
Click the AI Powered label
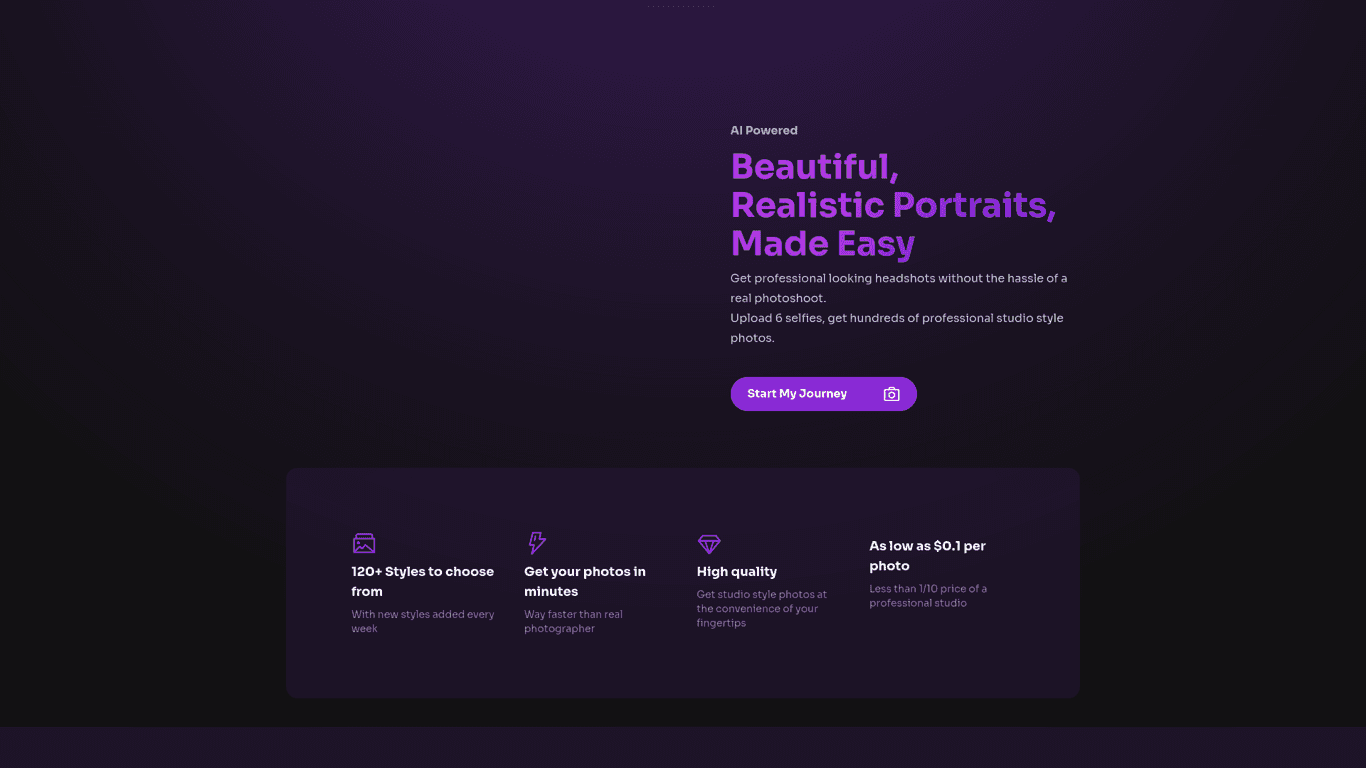pyautogui.click(x=764, y=130)
